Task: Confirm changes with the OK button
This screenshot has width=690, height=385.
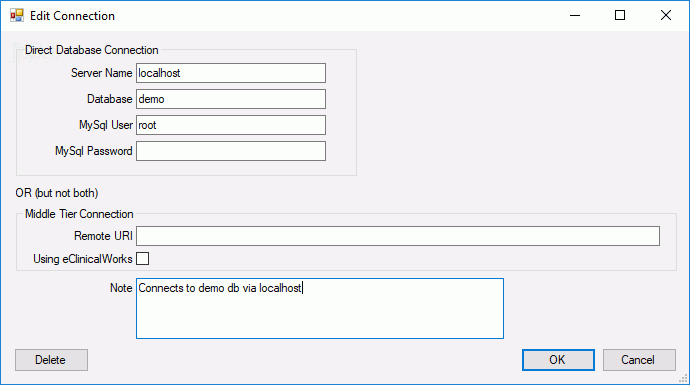Action: click(558, 360)
